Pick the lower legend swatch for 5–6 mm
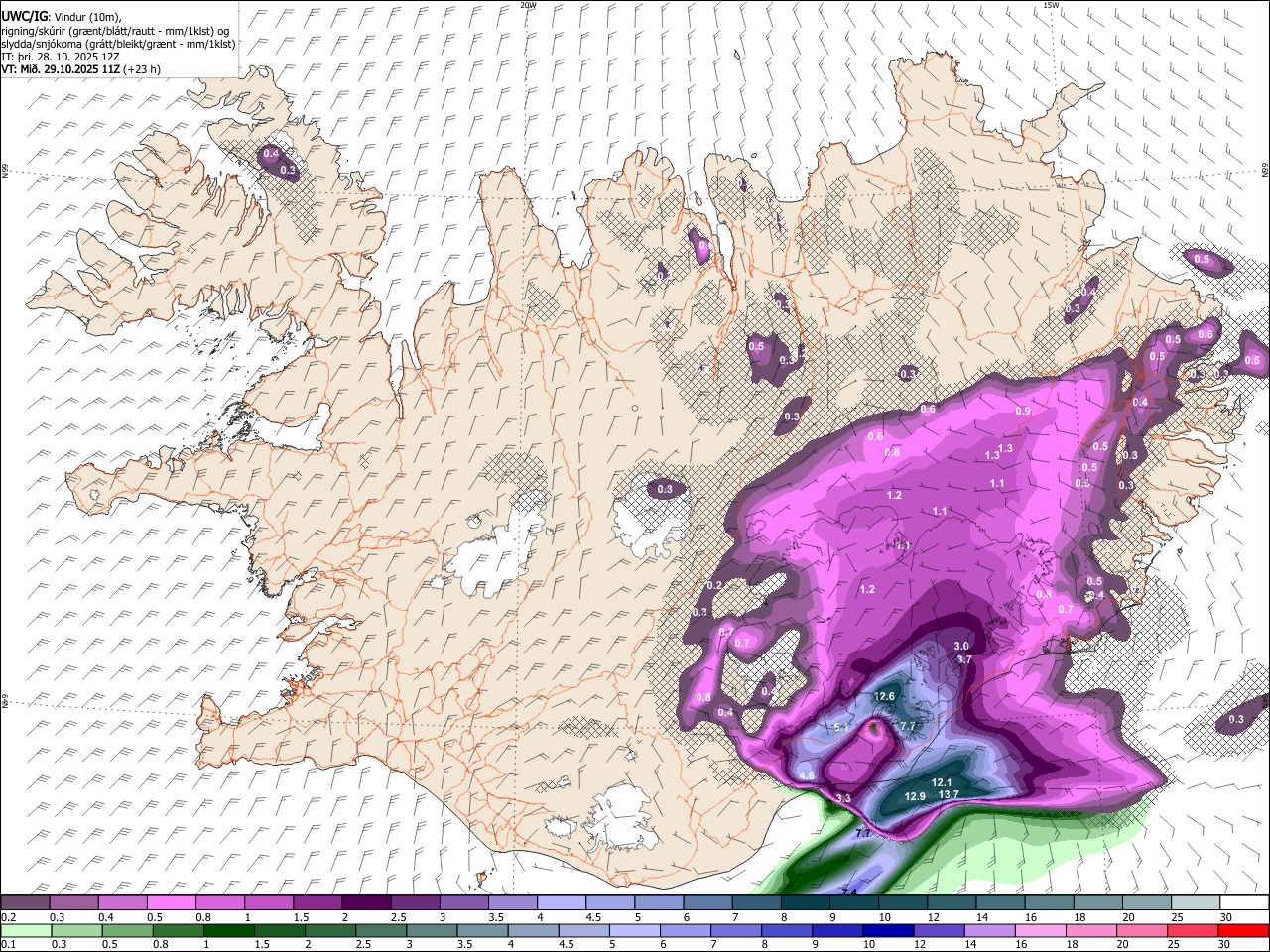1270x952 pixels. (x=633, y=930)
